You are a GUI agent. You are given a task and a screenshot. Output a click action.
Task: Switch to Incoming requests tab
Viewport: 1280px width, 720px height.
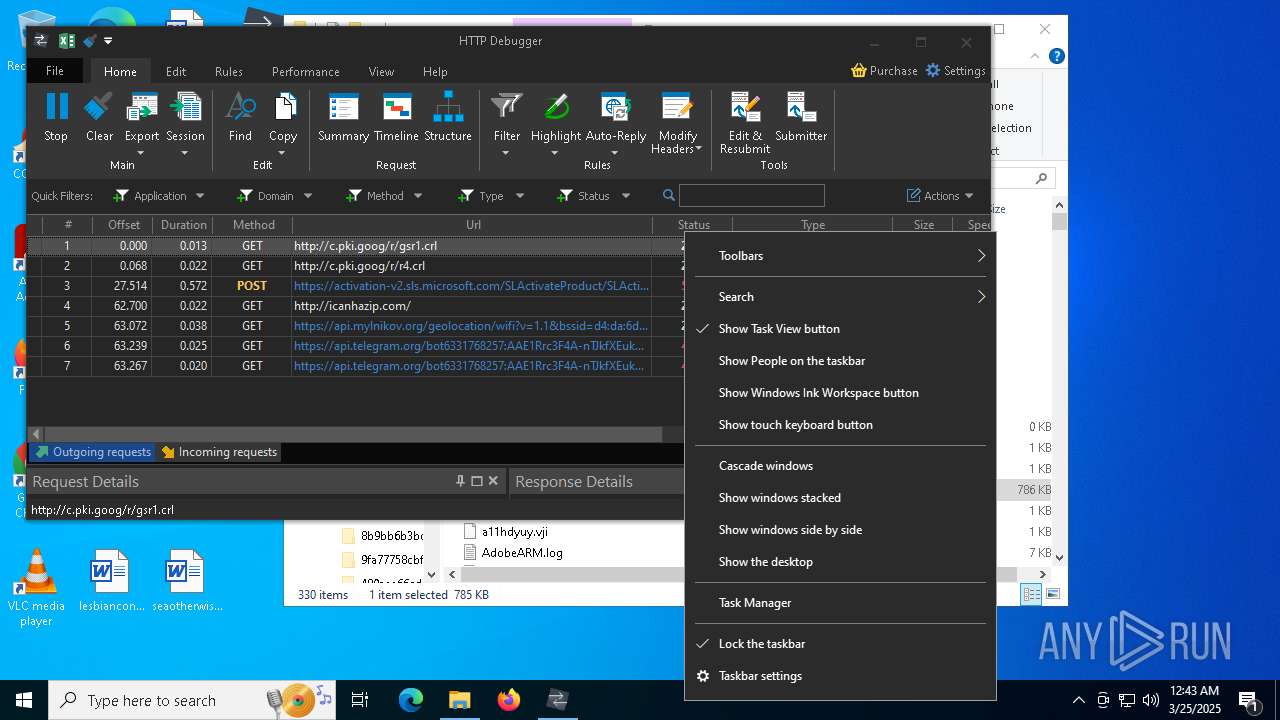(x=219, y=452)
